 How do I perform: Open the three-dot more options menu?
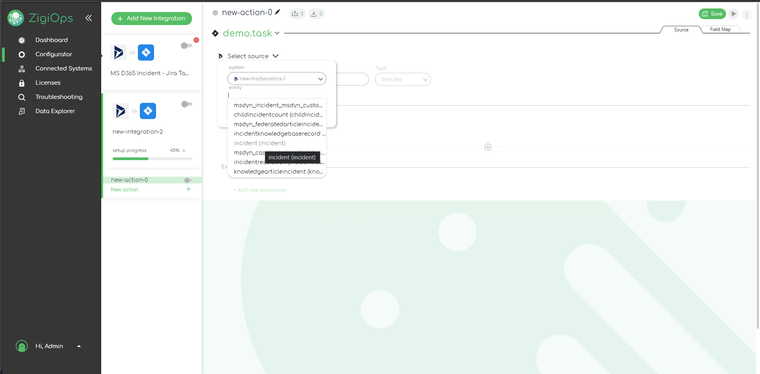click(746, 15)
